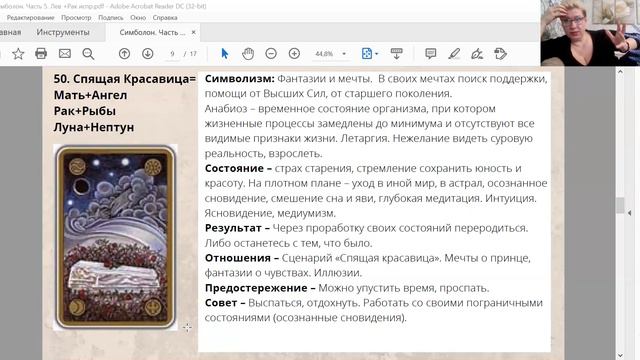Print the document using the printer icon
The image size is (640, 360).
pos(41,53)
